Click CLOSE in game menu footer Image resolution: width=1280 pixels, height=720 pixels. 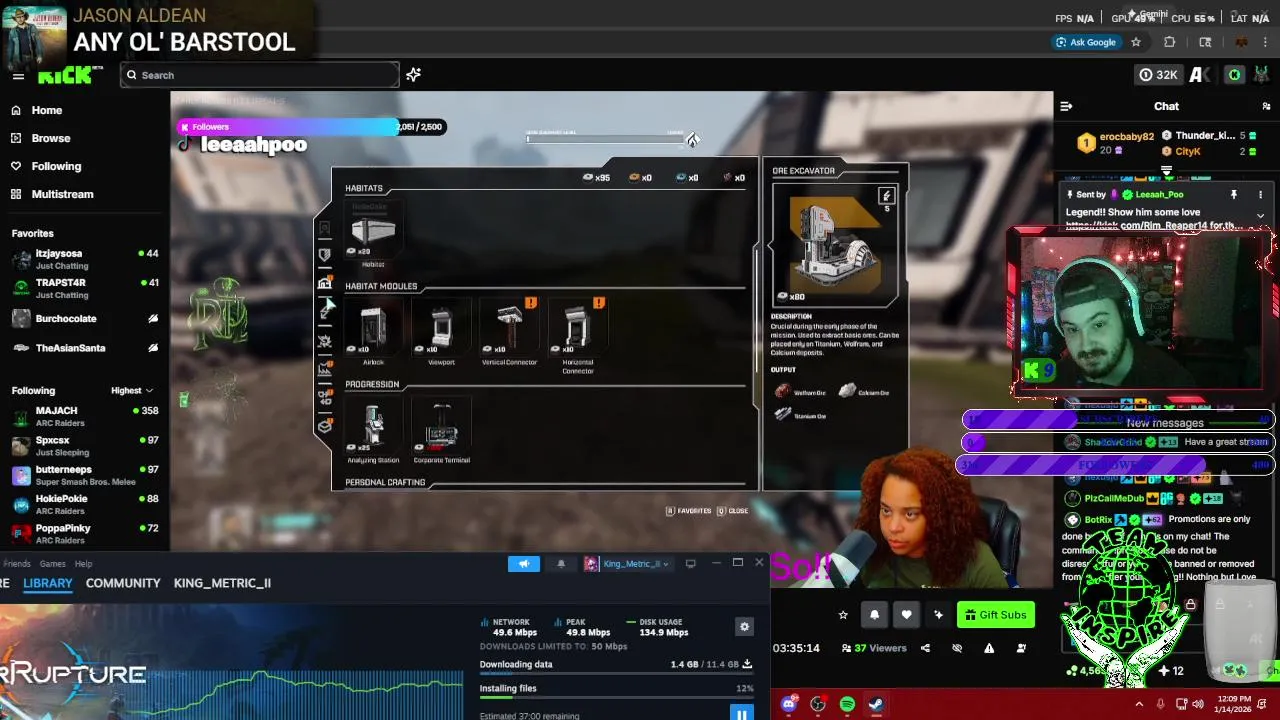pos(733,511)
